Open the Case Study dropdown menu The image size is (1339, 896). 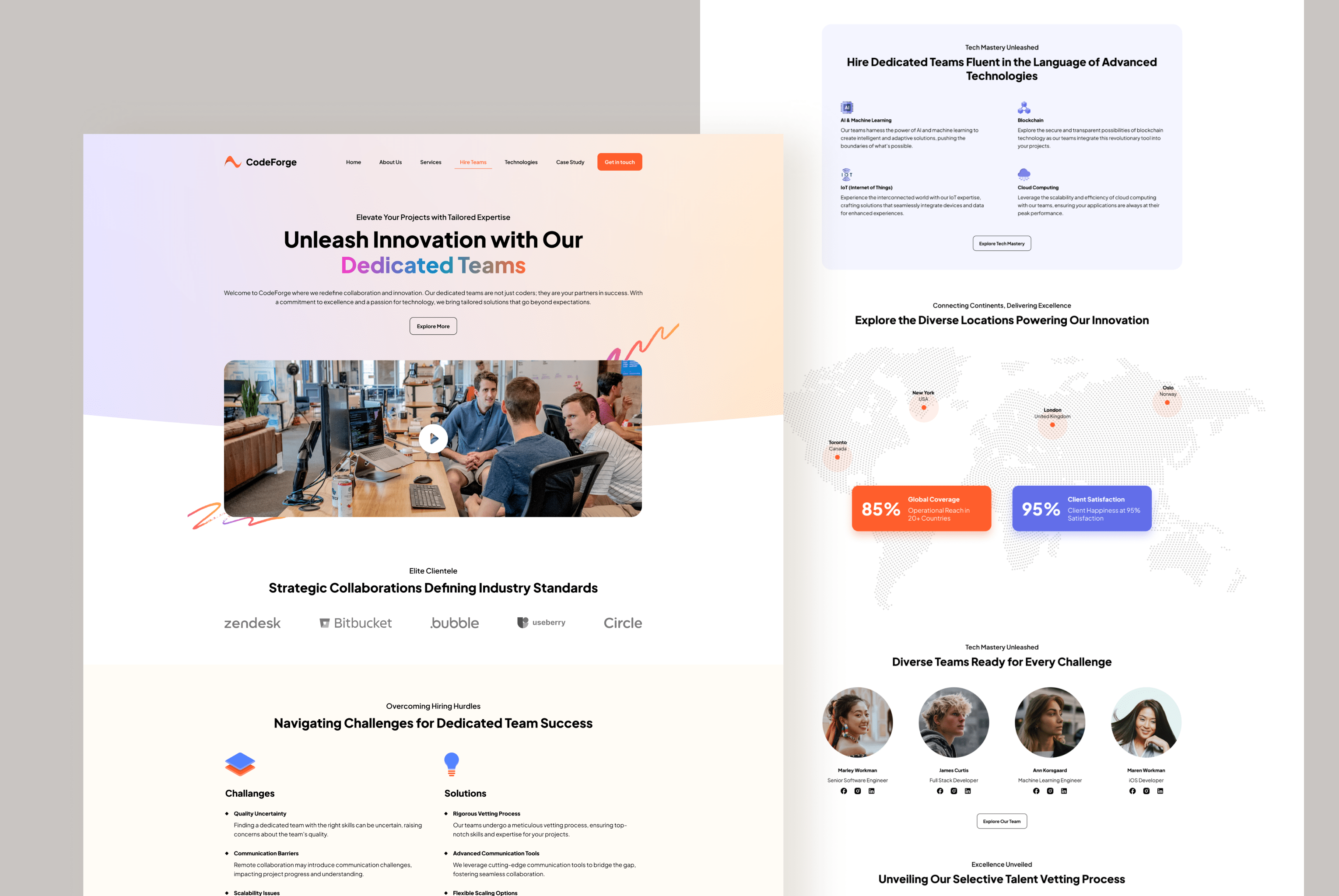(x=569, y=162)
